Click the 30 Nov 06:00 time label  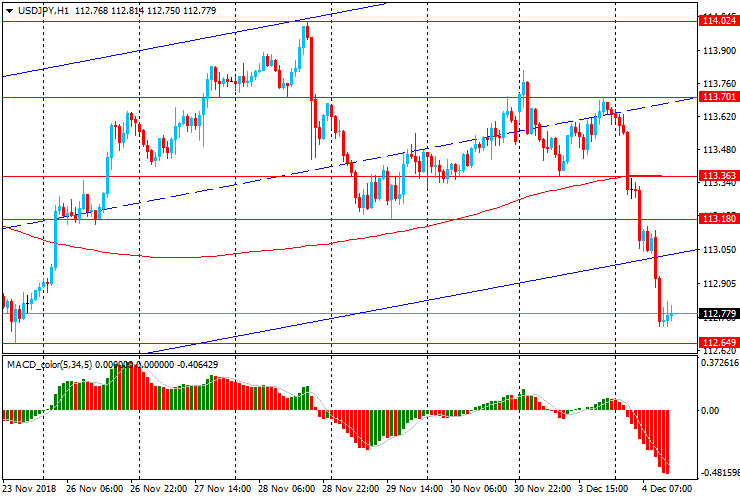(x=479, y=489)
